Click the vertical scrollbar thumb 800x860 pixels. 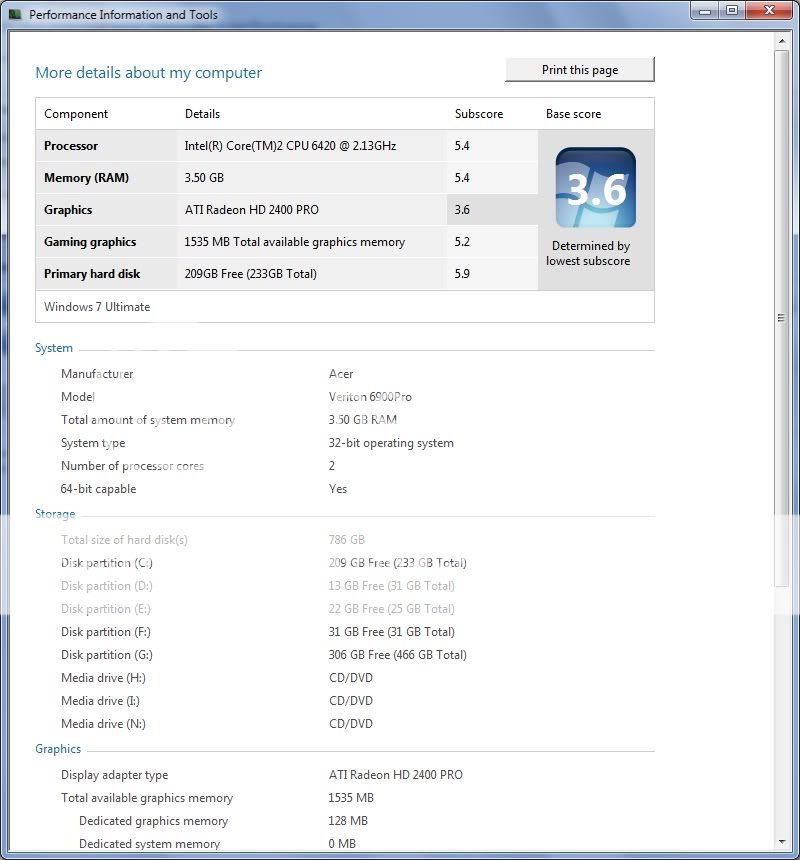click(782, 318)
